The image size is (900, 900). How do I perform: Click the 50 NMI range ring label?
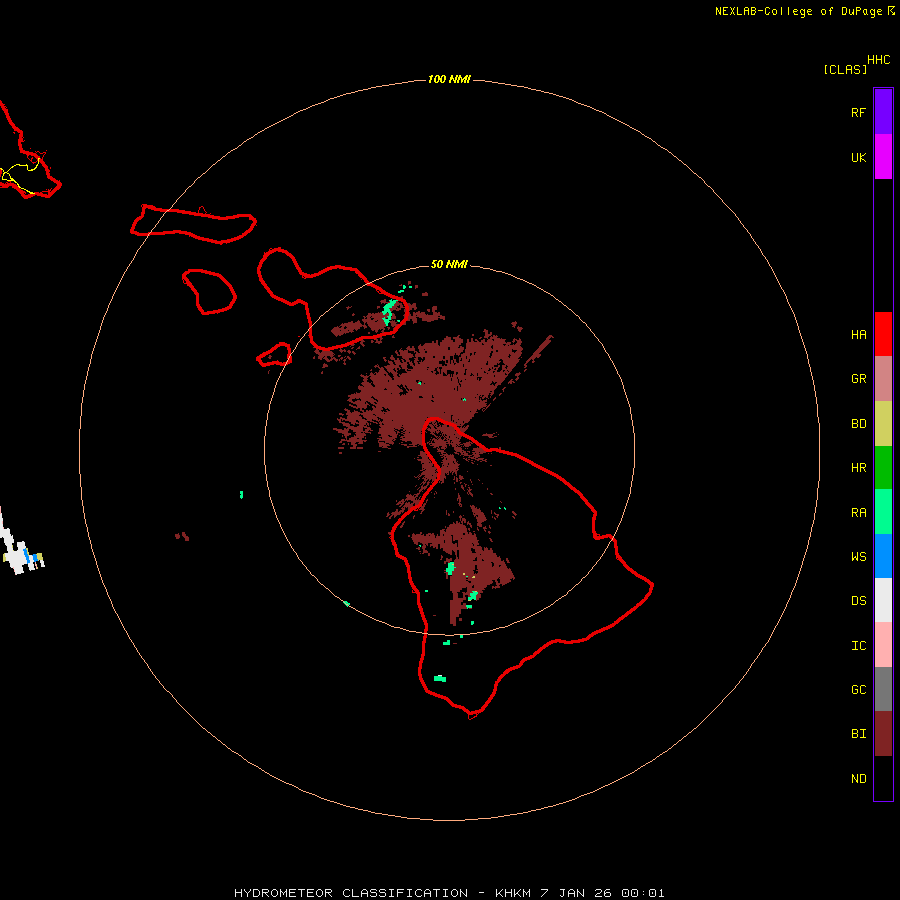(449, 264)
